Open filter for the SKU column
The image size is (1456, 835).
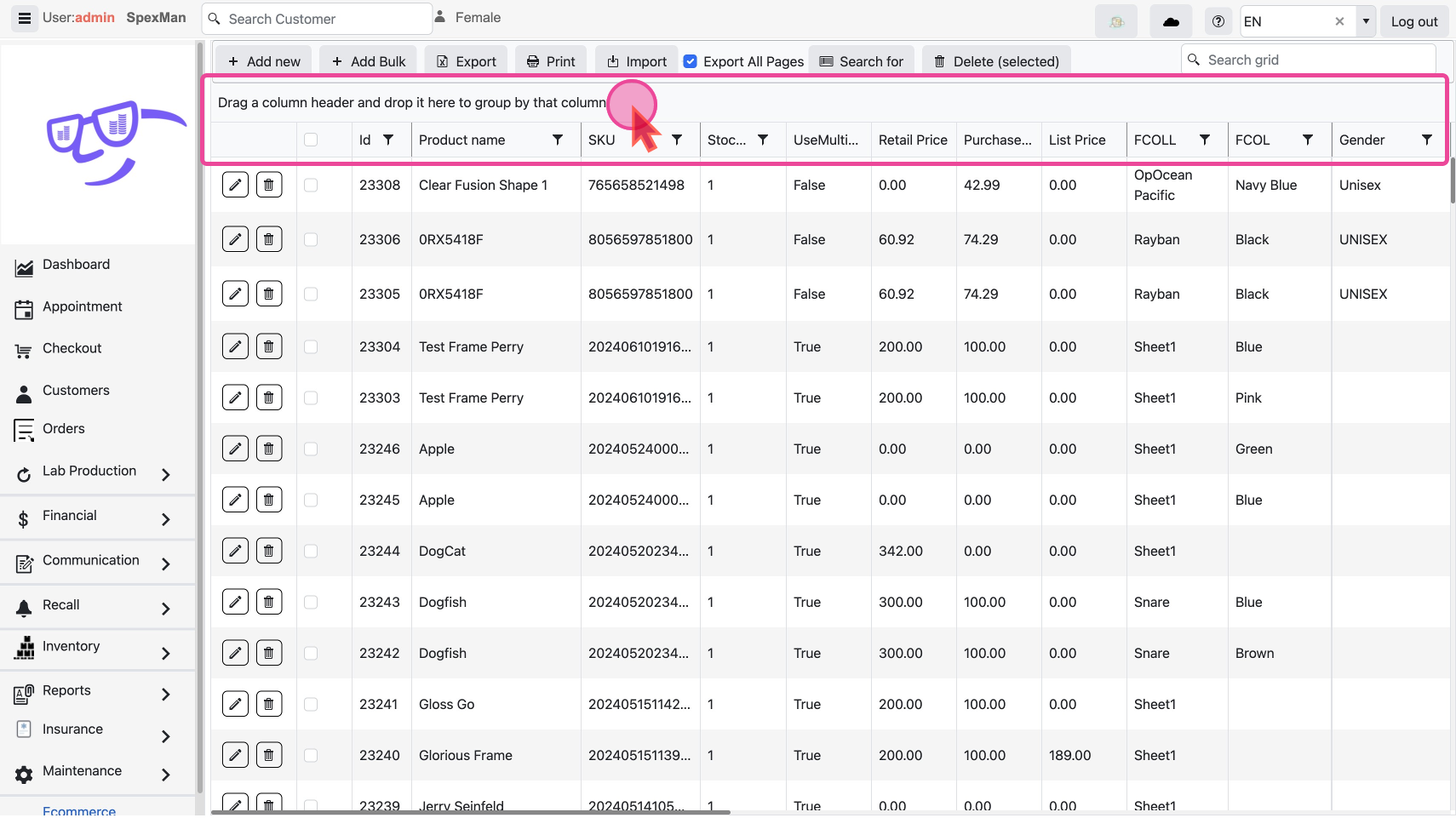tap(677, 140)
